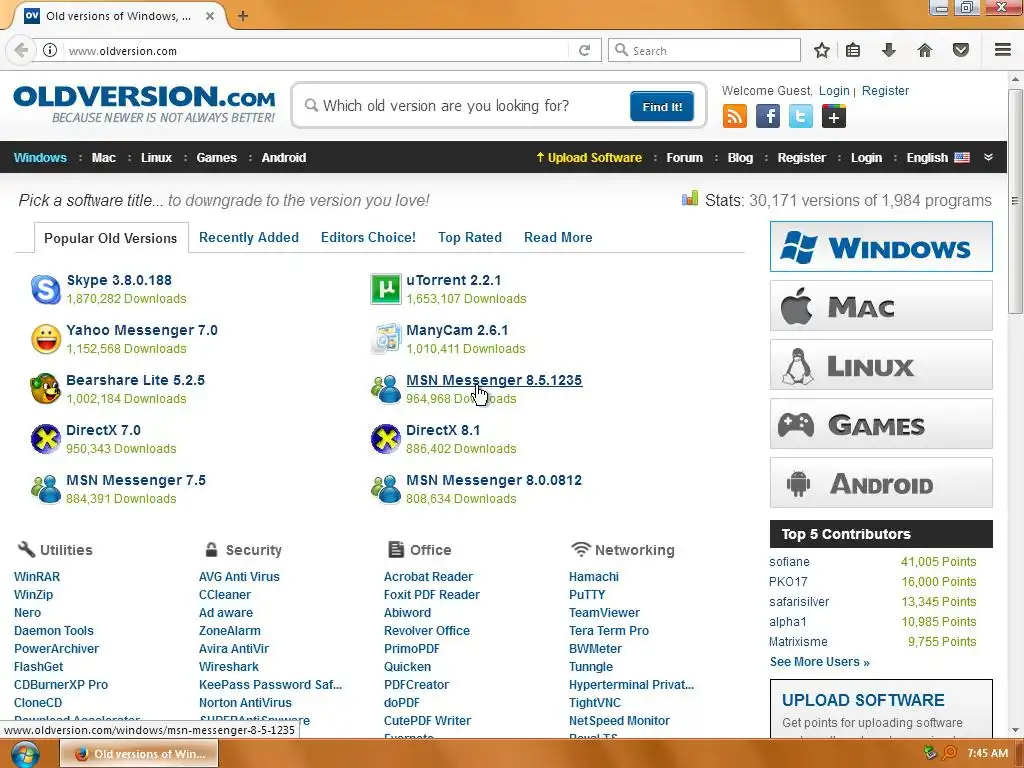Bookmark this page with the star icon
This screenshot has width=1024, height=768.
coord(822,50)
